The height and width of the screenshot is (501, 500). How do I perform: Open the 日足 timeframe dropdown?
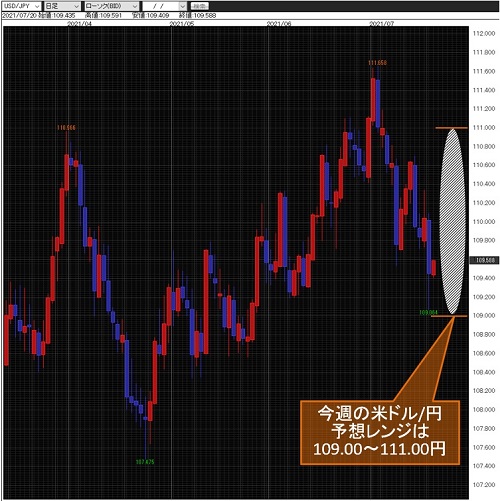click(62, 6)
